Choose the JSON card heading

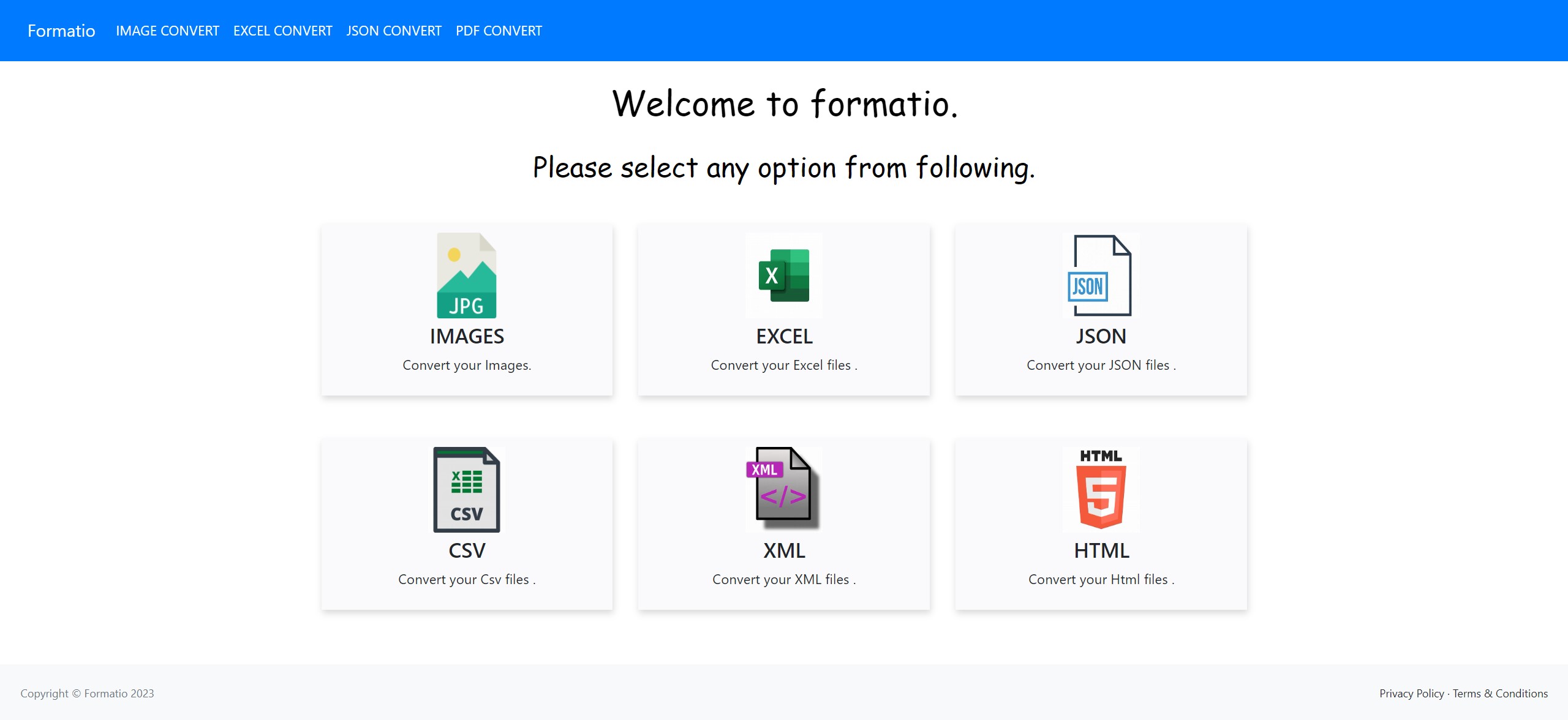1101,336
